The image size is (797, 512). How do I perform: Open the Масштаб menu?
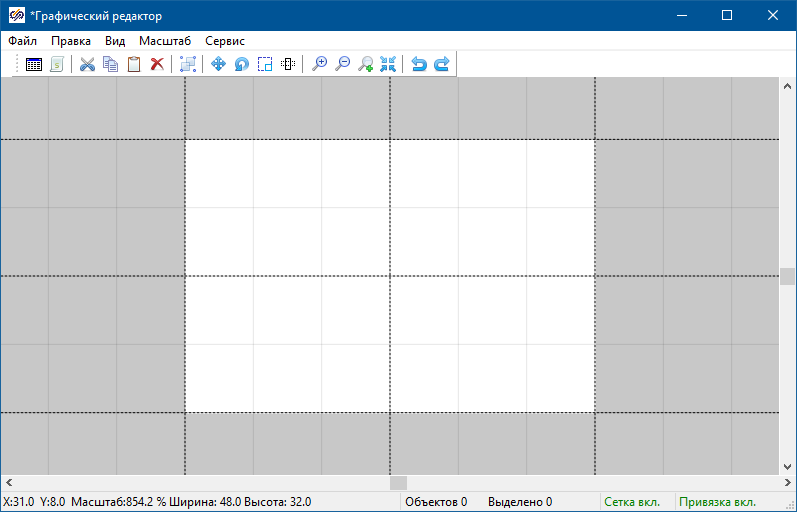(x=164, y=41)
